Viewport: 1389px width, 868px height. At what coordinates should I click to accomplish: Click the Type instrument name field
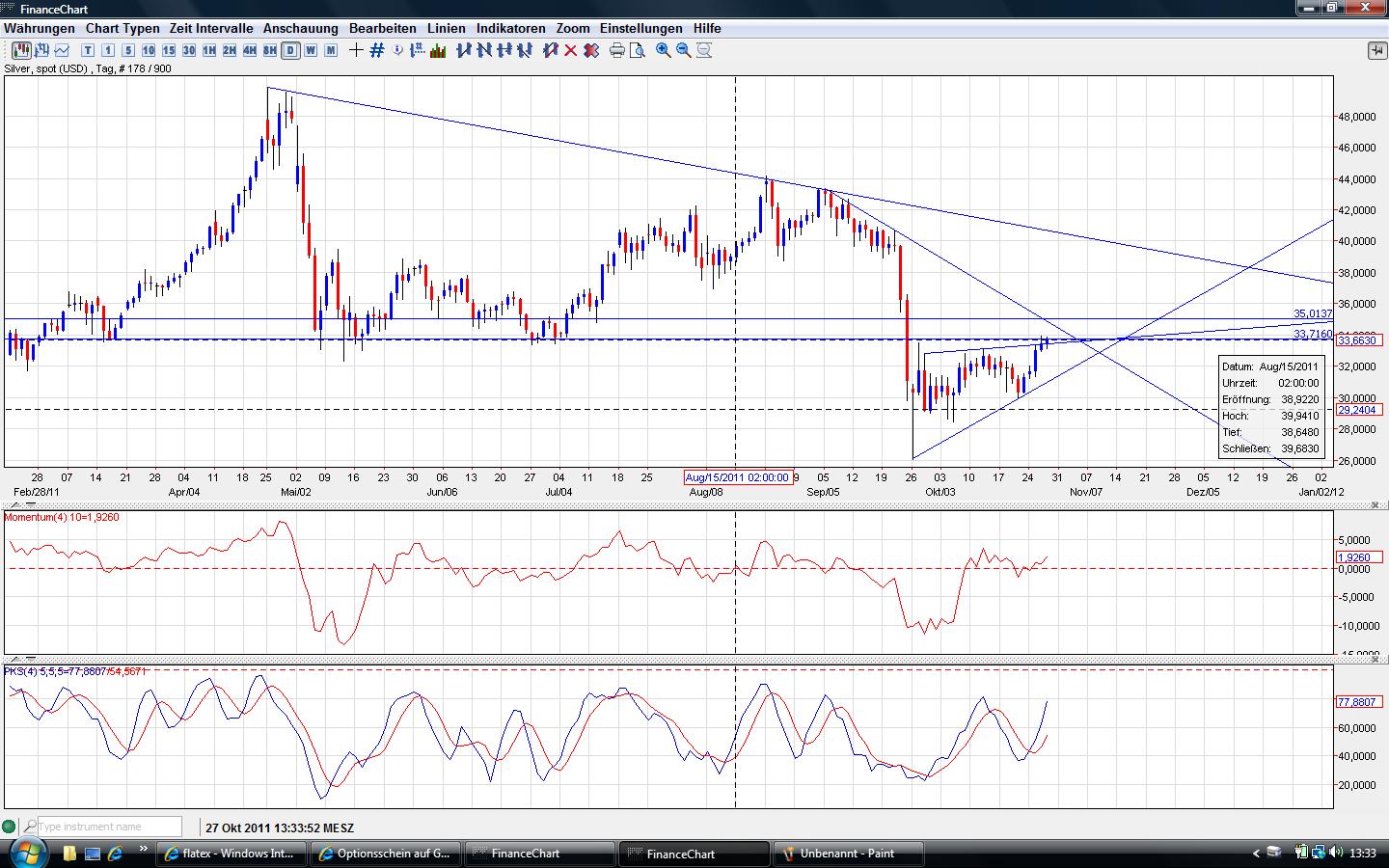[109, 827]
